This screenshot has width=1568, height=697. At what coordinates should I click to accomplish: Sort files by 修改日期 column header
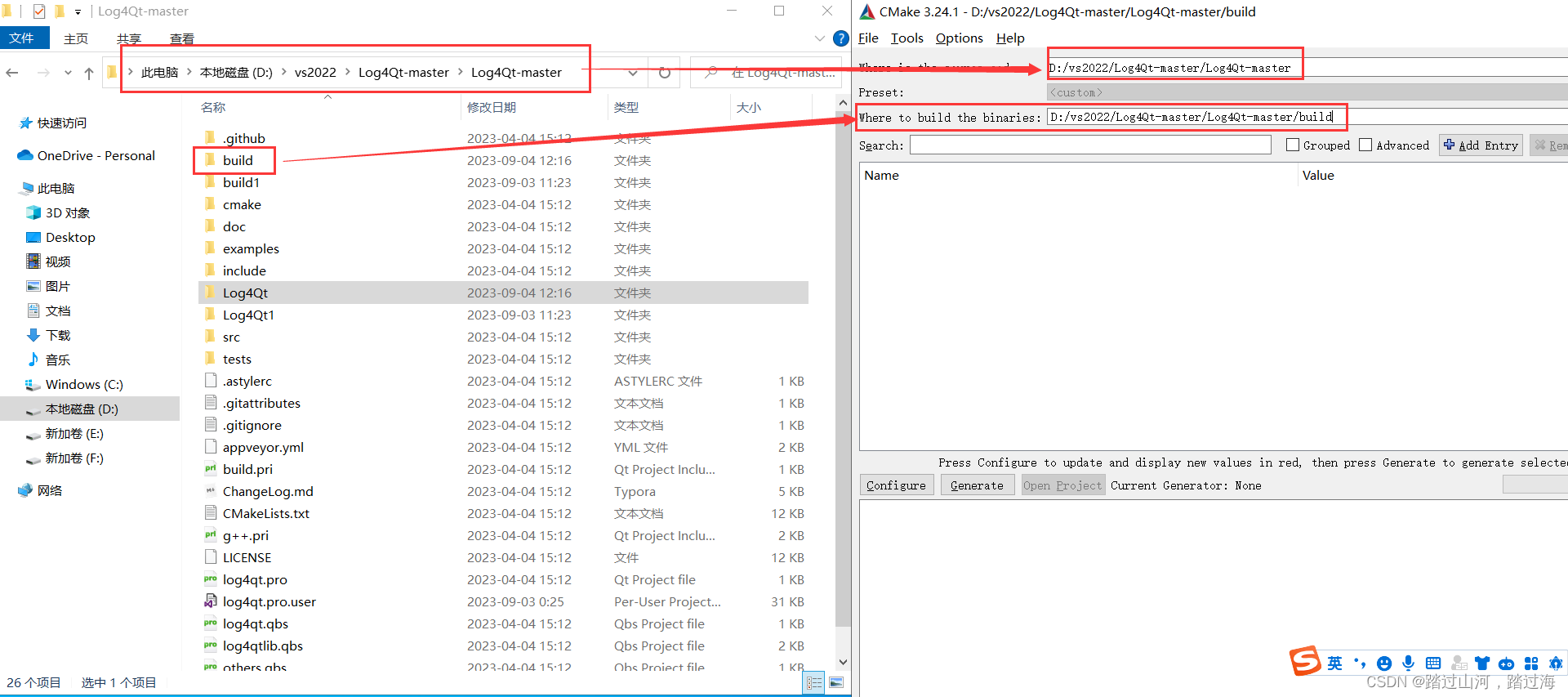pos(491,107)
